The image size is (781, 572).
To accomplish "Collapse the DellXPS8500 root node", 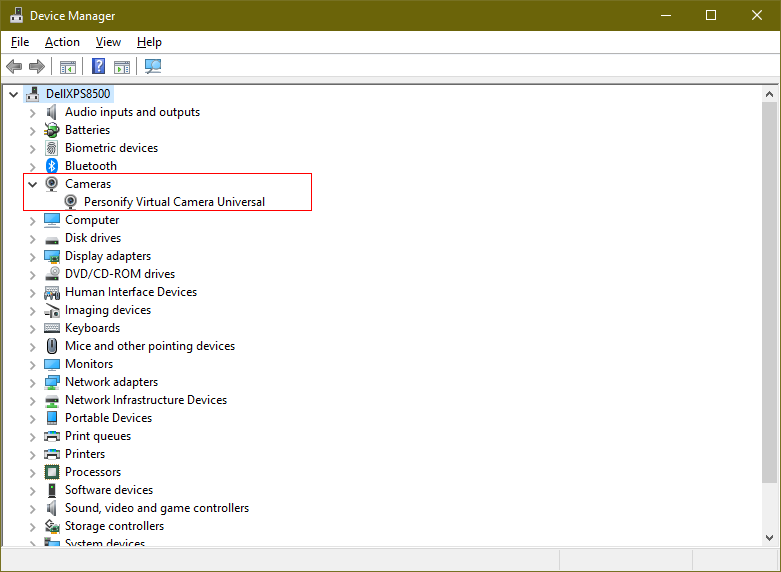I will (x=13, y=94).
